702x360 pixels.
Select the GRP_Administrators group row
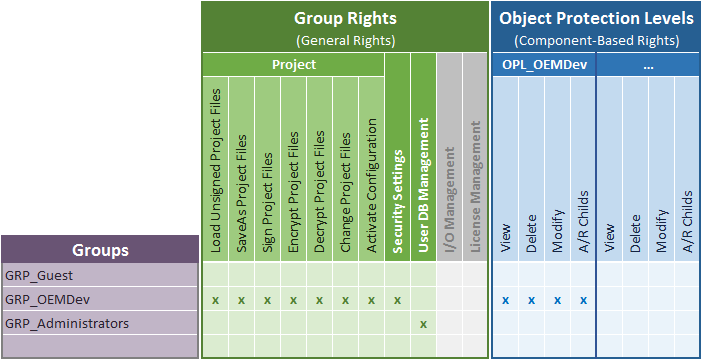100,323
